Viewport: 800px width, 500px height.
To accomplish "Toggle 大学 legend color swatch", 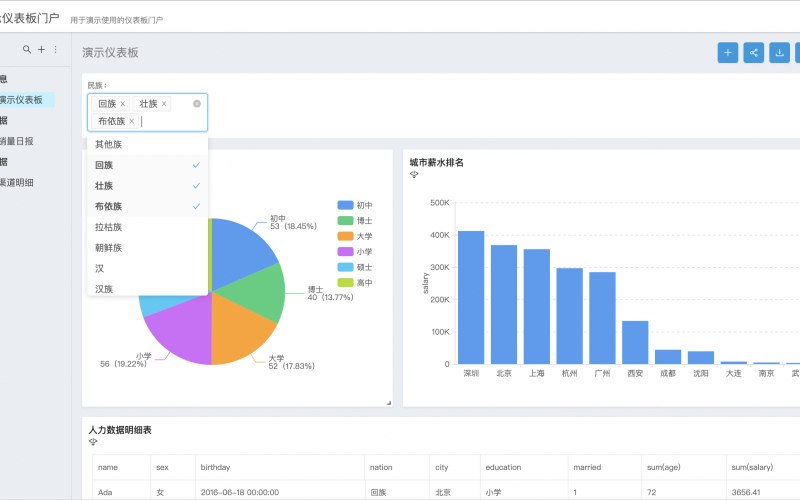I will coord(345,236).
